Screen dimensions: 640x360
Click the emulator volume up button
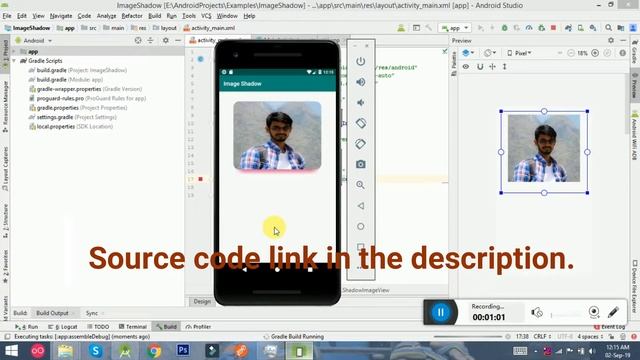[360, 82]
